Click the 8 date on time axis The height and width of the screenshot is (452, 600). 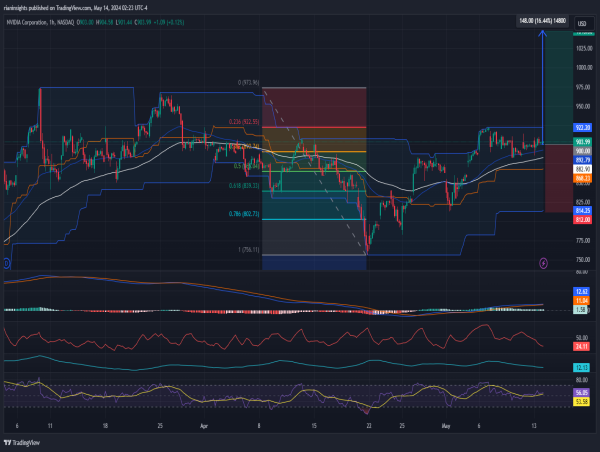click(259, 426)
